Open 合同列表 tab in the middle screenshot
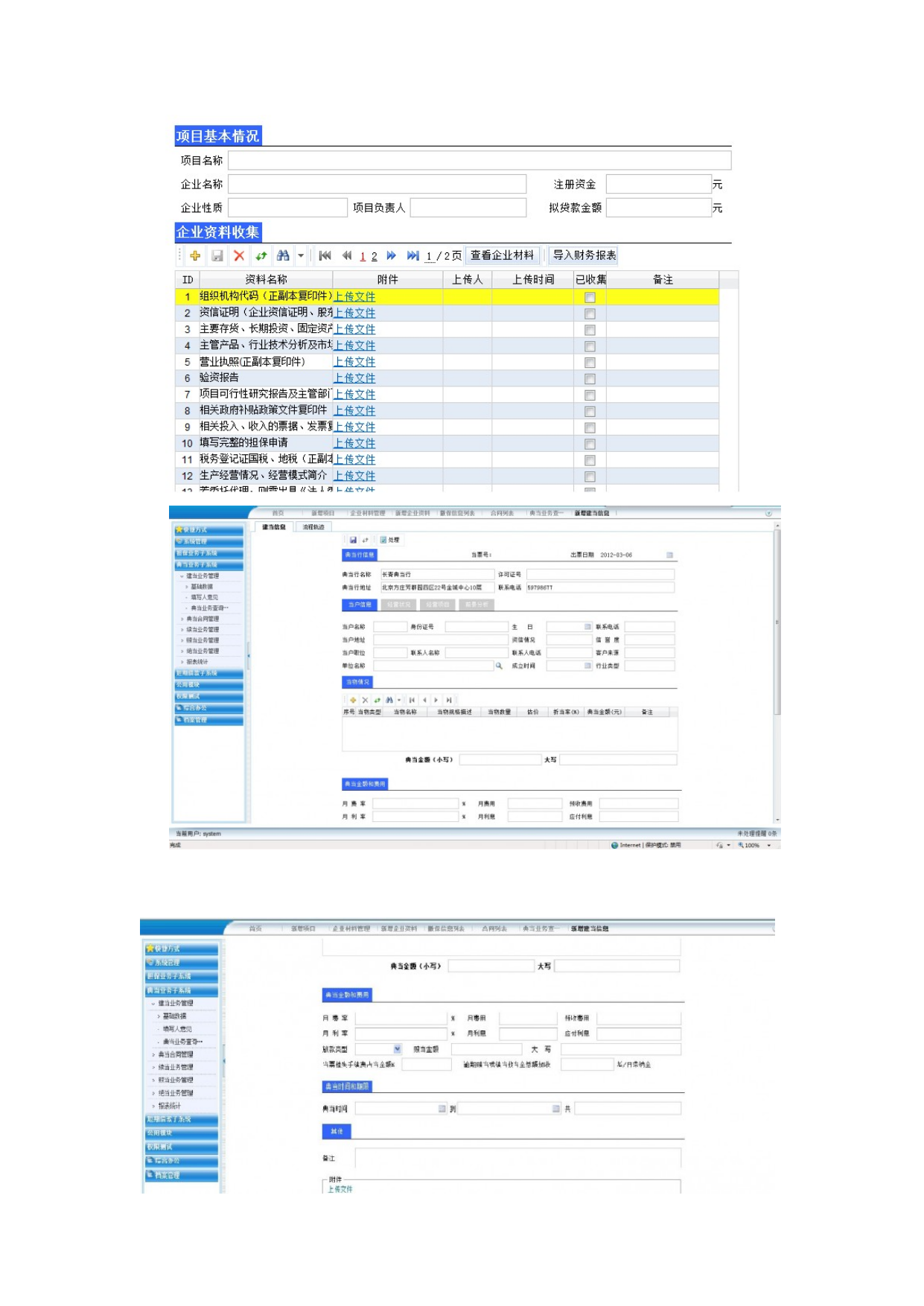 (x=503, y=513)
